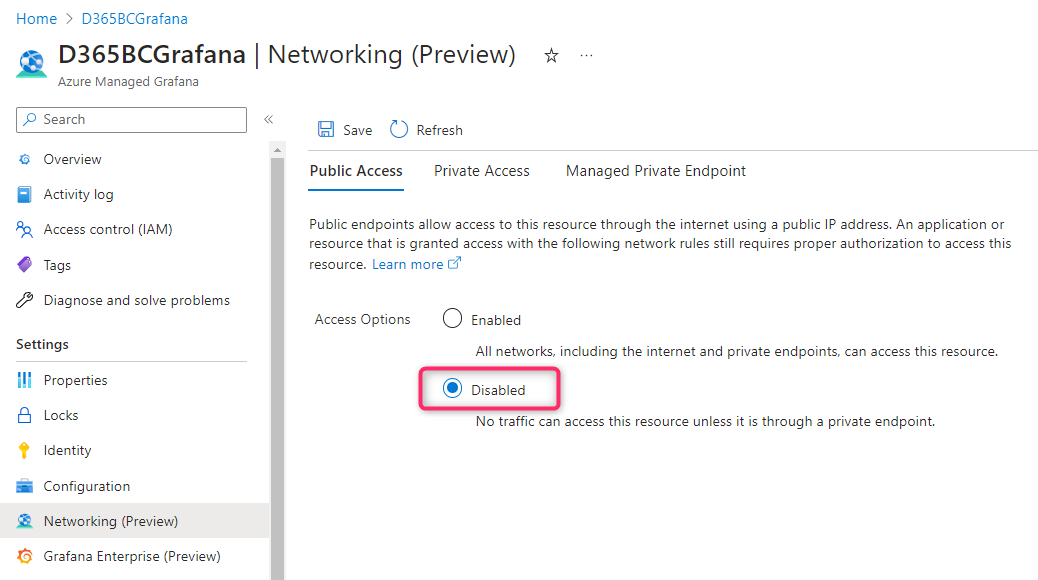Go to Home in breadcrumb
The width and height of the screenshot is (1038, 580).
tap(36, 19)
